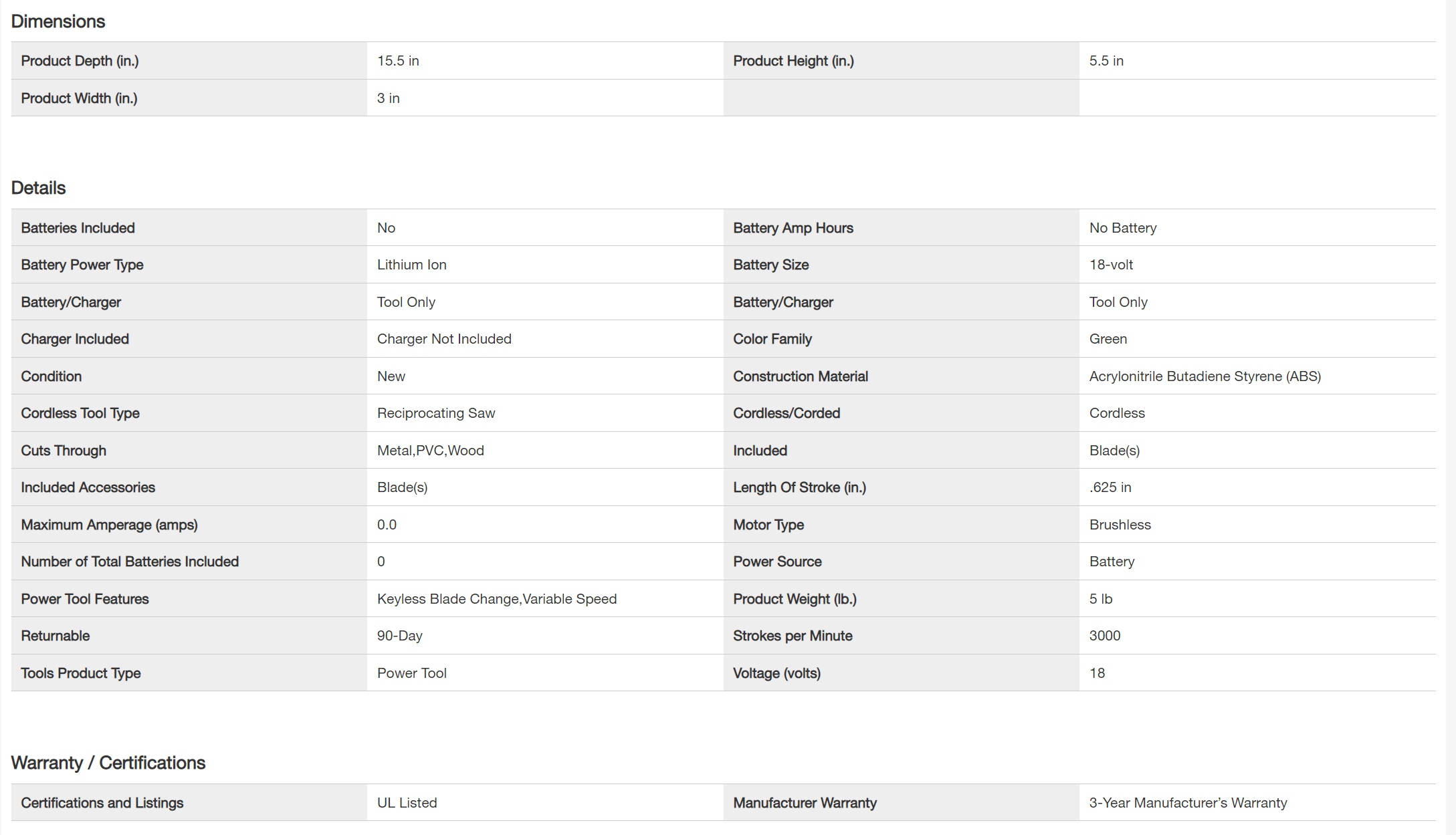This screenshot has height=835, width=1456.
Task: Click the Charger Not Included value
Action: click(444, 339)
